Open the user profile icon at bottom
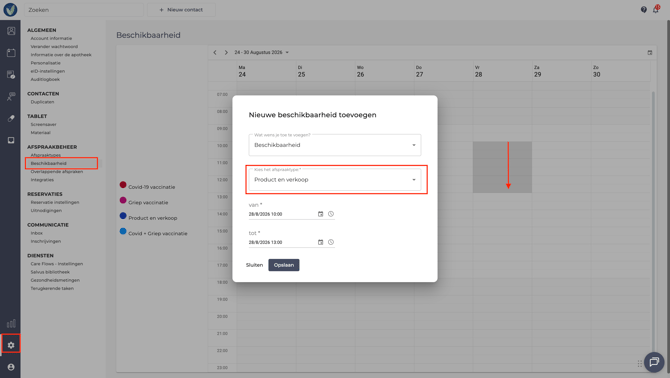Screen dimensions: 670x378 click(11, 367)
